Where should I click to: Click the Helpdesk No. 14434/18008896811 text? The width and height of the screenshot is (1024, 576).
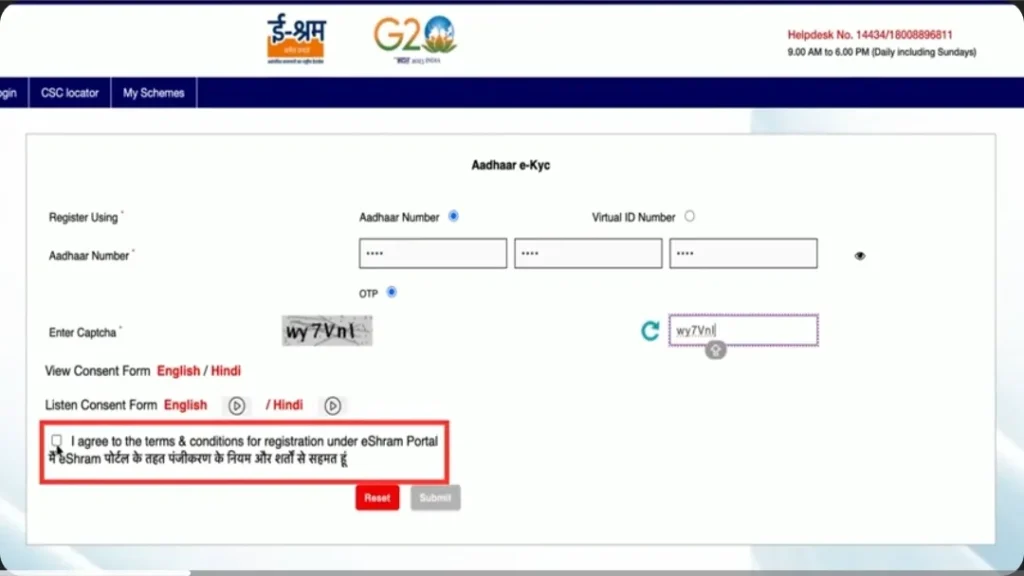869,35
